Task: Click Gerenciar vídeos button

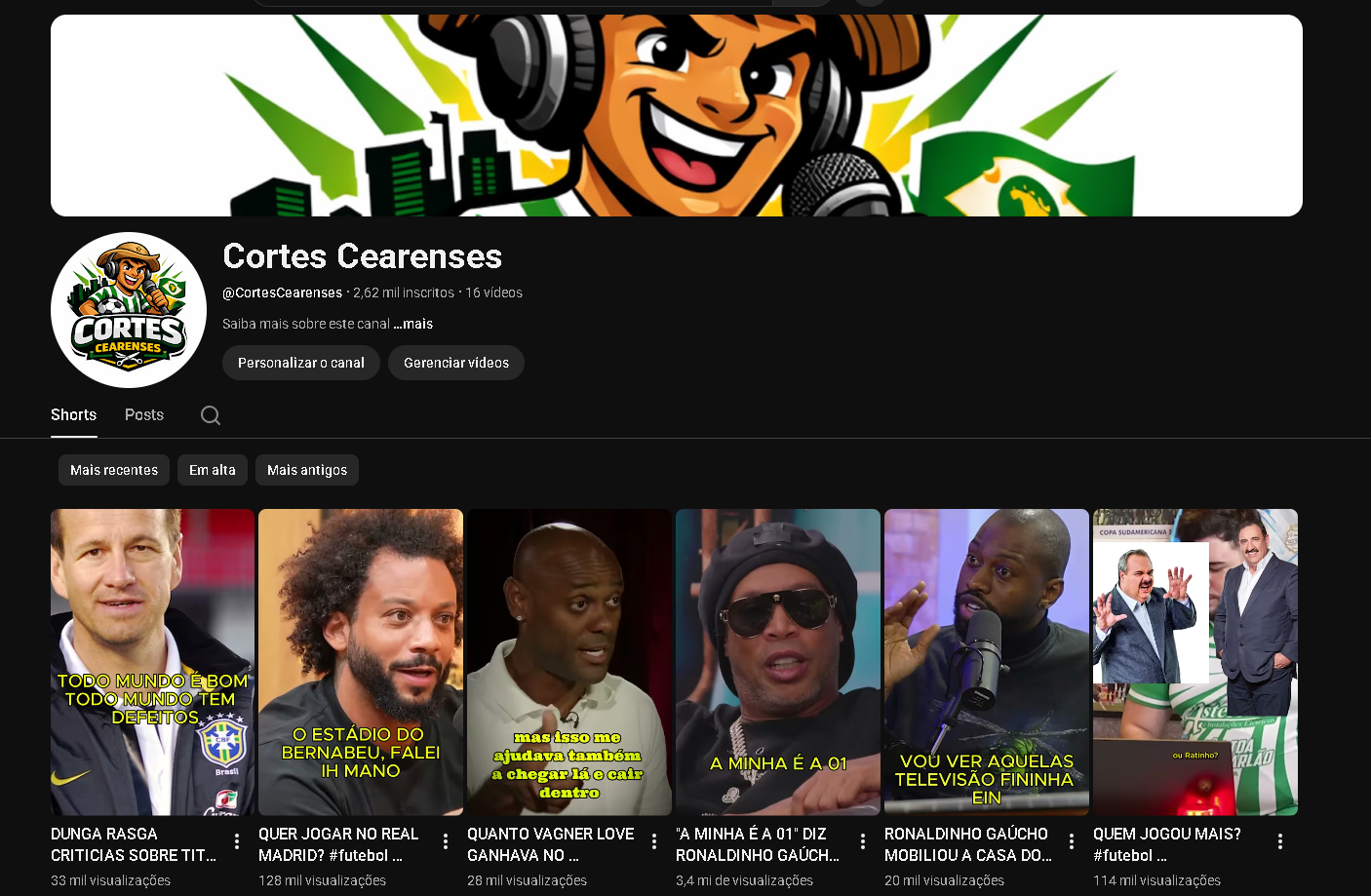Action: tap(456, 363)
